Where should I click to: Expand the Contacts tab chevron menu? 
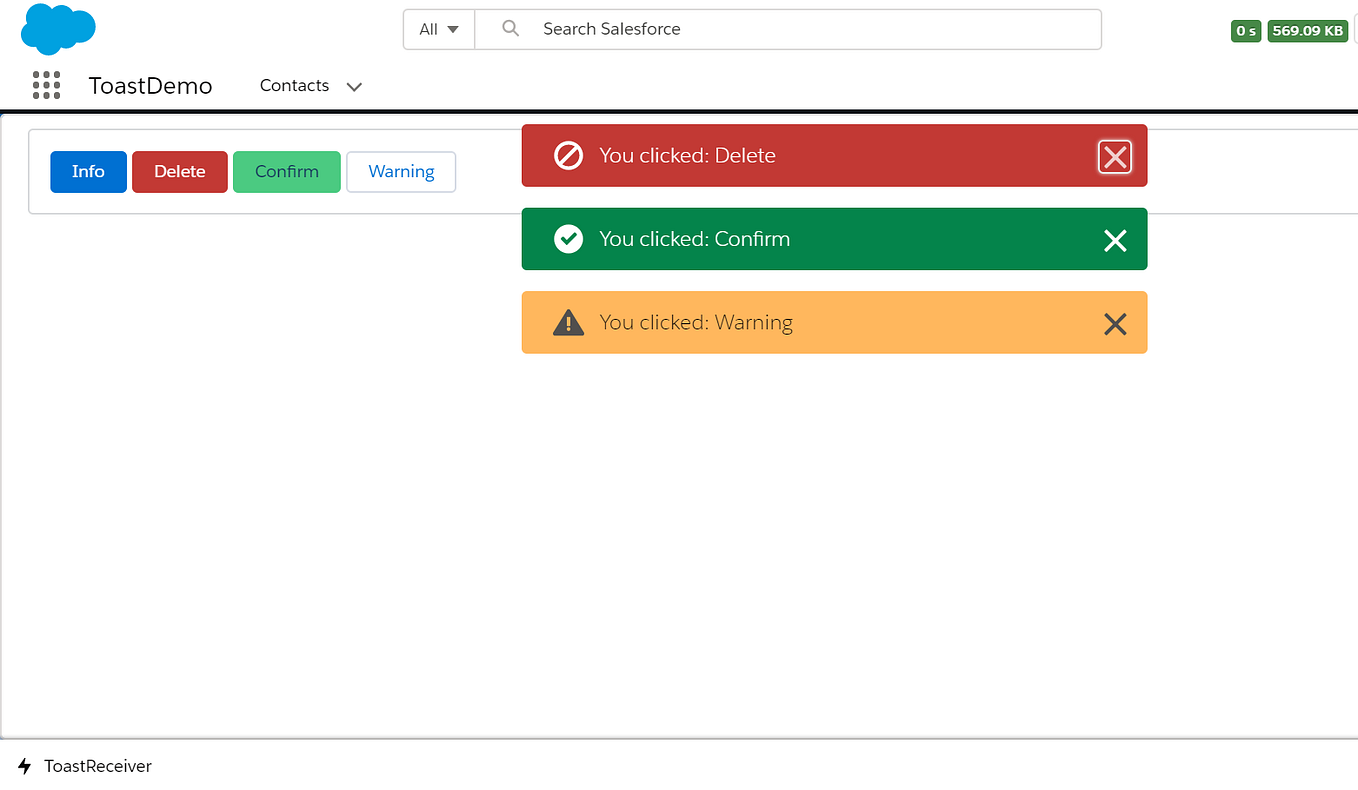pos(353,87)
